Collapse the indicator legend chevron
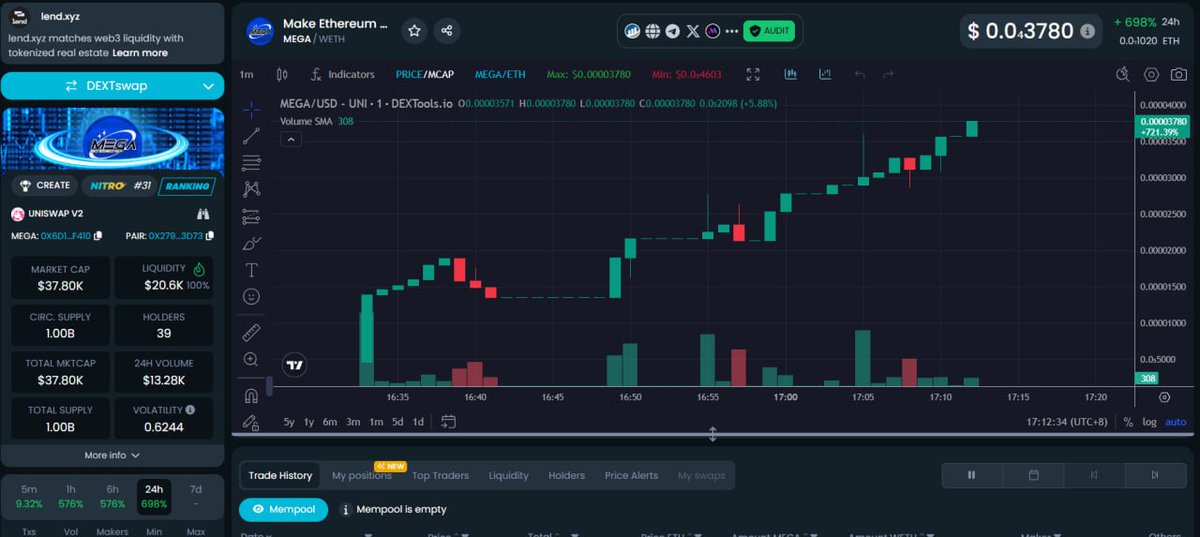Image resolution: width=1200 pixels, height=537 pixels. click(x=290, y=139)
